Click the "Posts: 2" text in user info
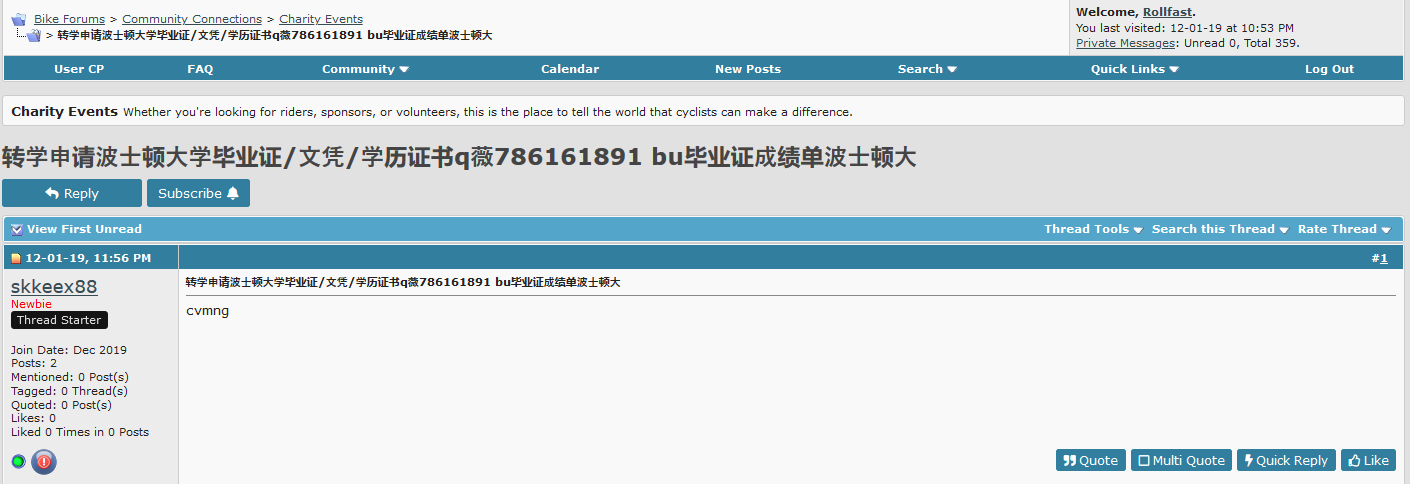Image resolution: width=1410 pixels, height=484 pixels. [34, 363]
